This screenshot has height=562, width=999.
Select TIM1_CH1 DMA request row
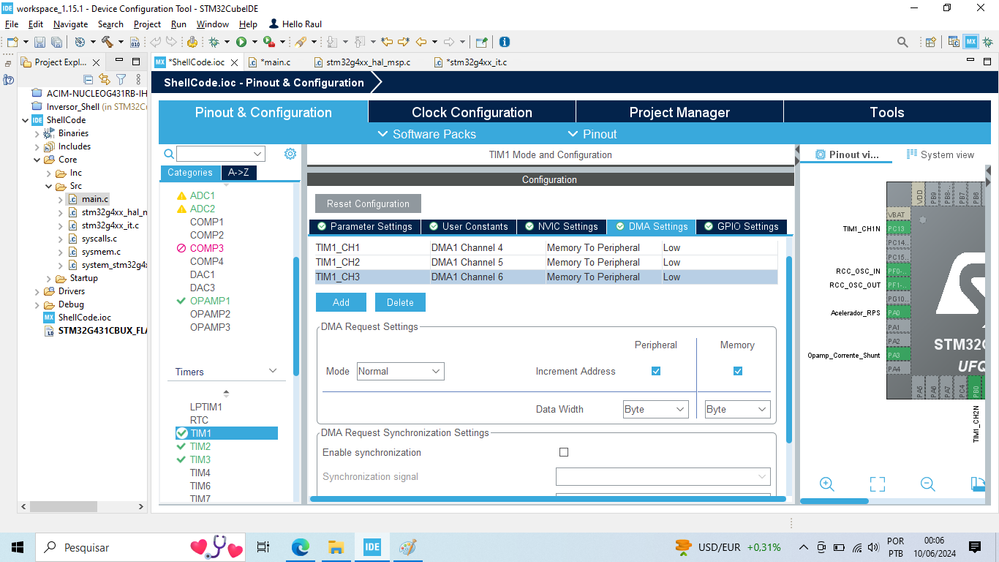pos(546,248)
